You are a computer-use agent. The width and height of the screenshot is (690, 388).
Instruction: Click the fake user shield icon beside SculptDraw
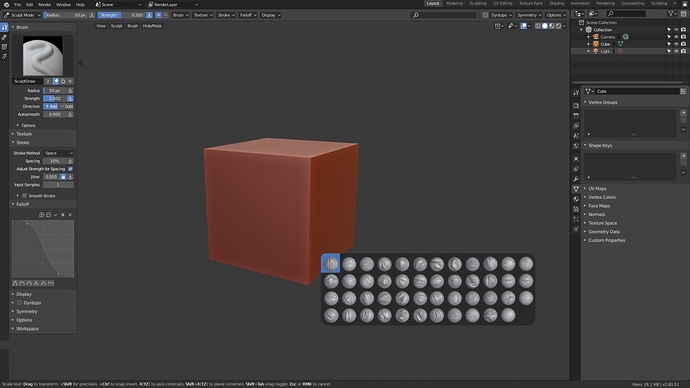click(x=56, y=81)
